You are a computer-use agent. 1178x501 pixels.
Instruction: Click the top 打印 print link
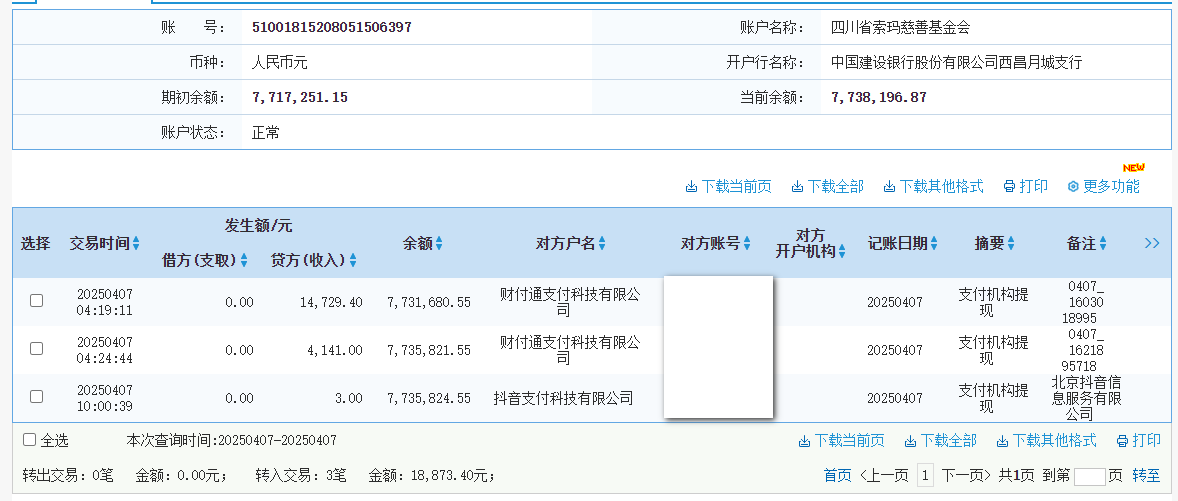(x=1025, y=186)
